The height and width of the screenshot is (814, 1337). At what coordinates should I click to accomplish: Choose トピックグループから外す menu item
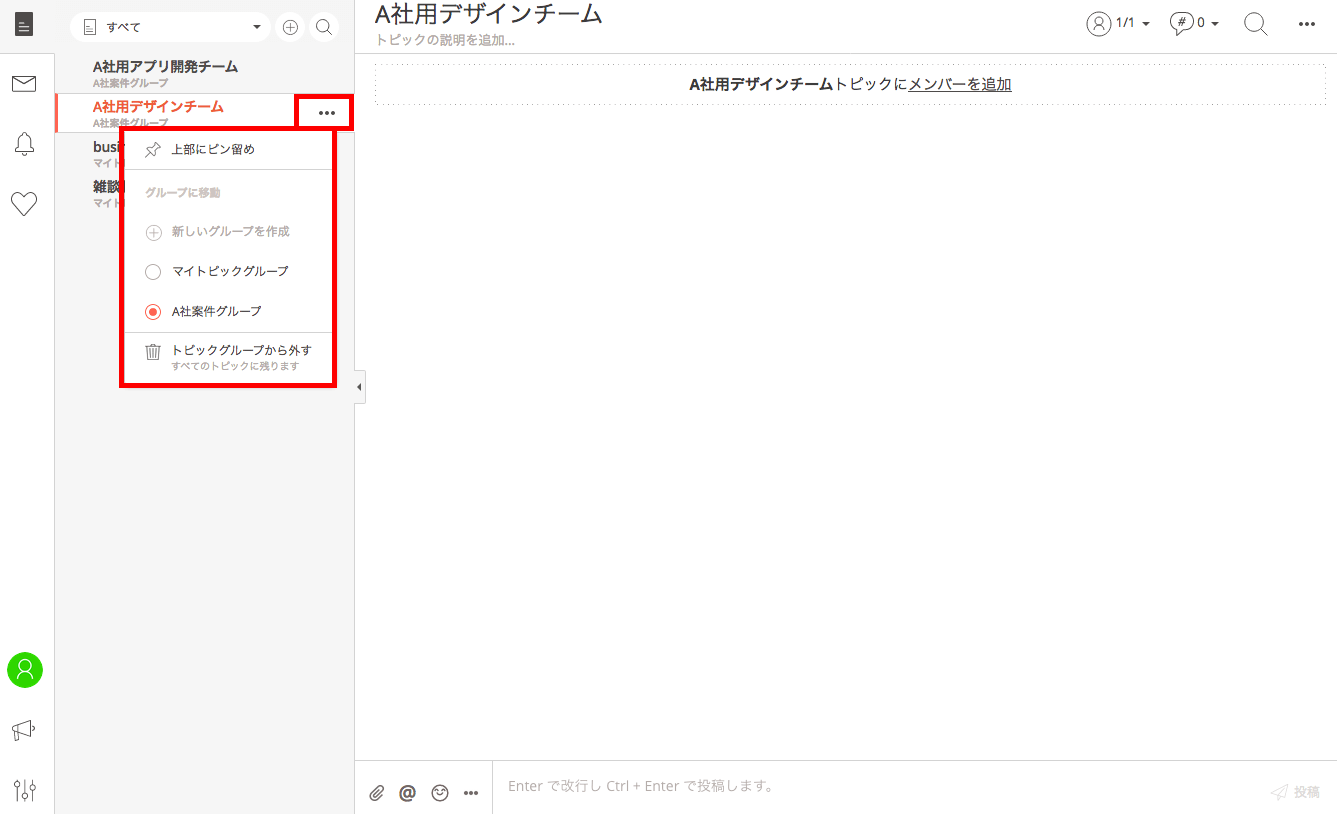point(240,351)
